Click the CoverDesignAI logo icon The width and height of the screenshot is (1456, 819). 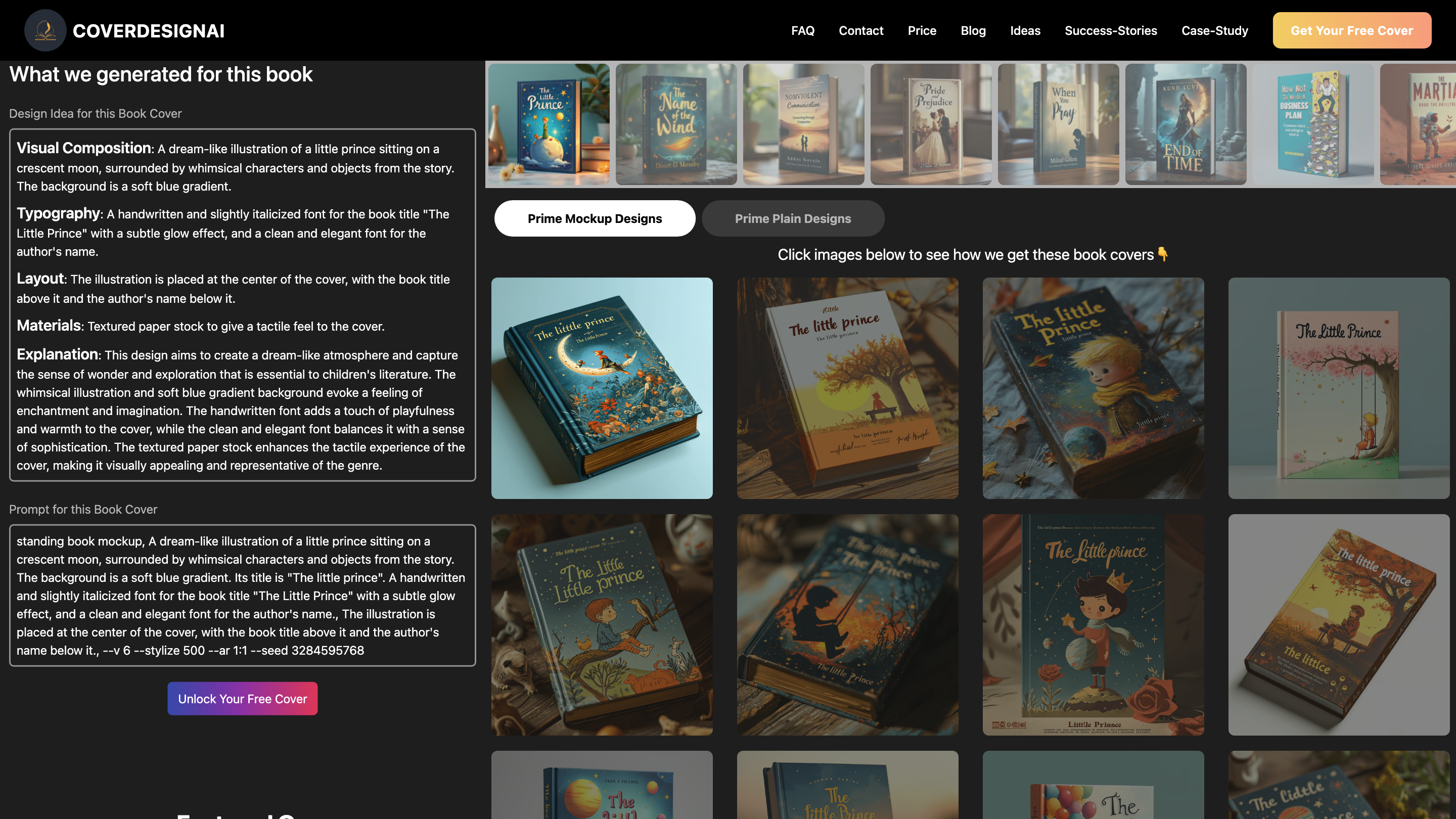point(45,30)
